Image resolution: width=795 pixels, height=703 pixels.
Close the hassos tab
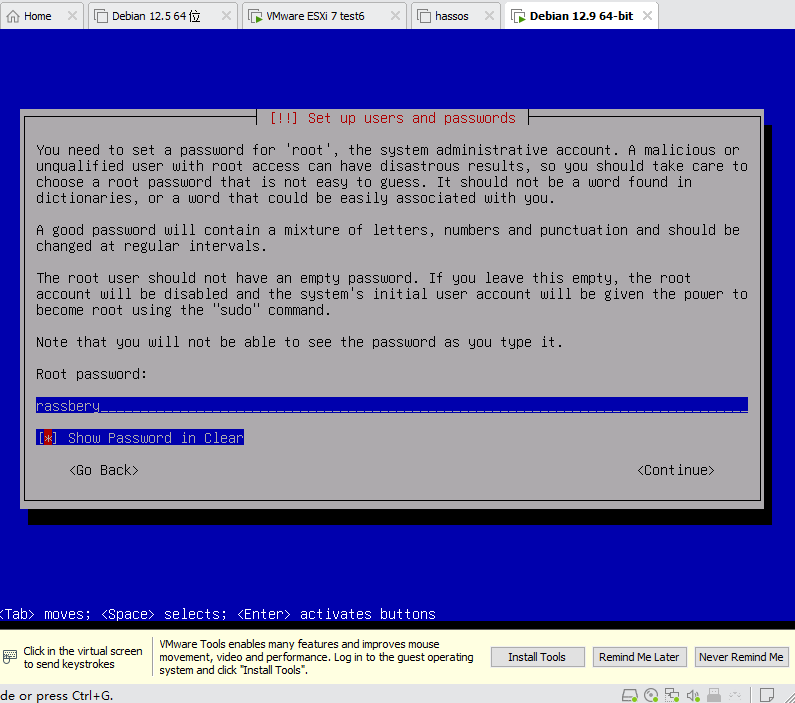pyautogui.click(x=489, y=16)
